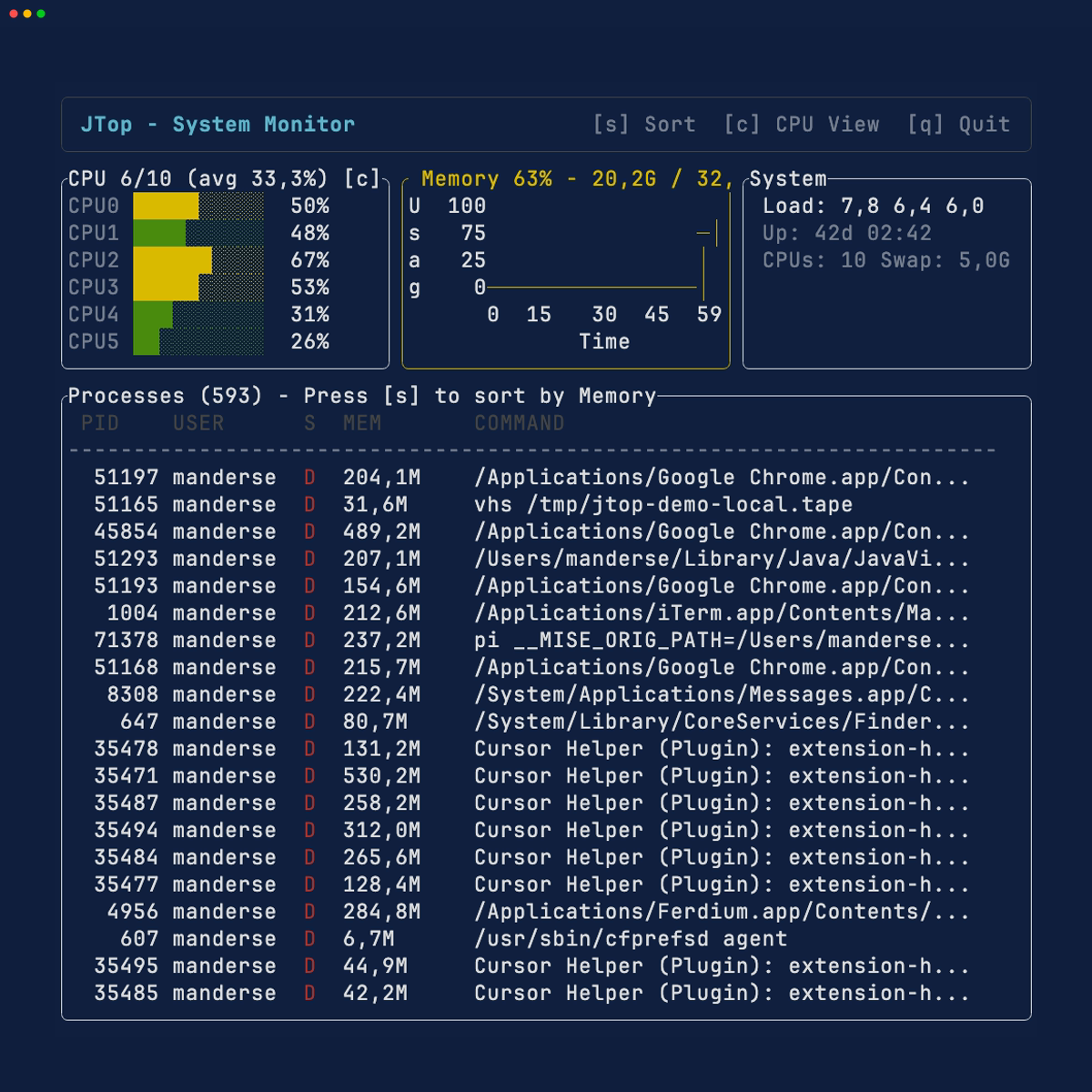Click the 489,2M memory value
This screenshot has width=1092, height=1092.
[382, 531]
